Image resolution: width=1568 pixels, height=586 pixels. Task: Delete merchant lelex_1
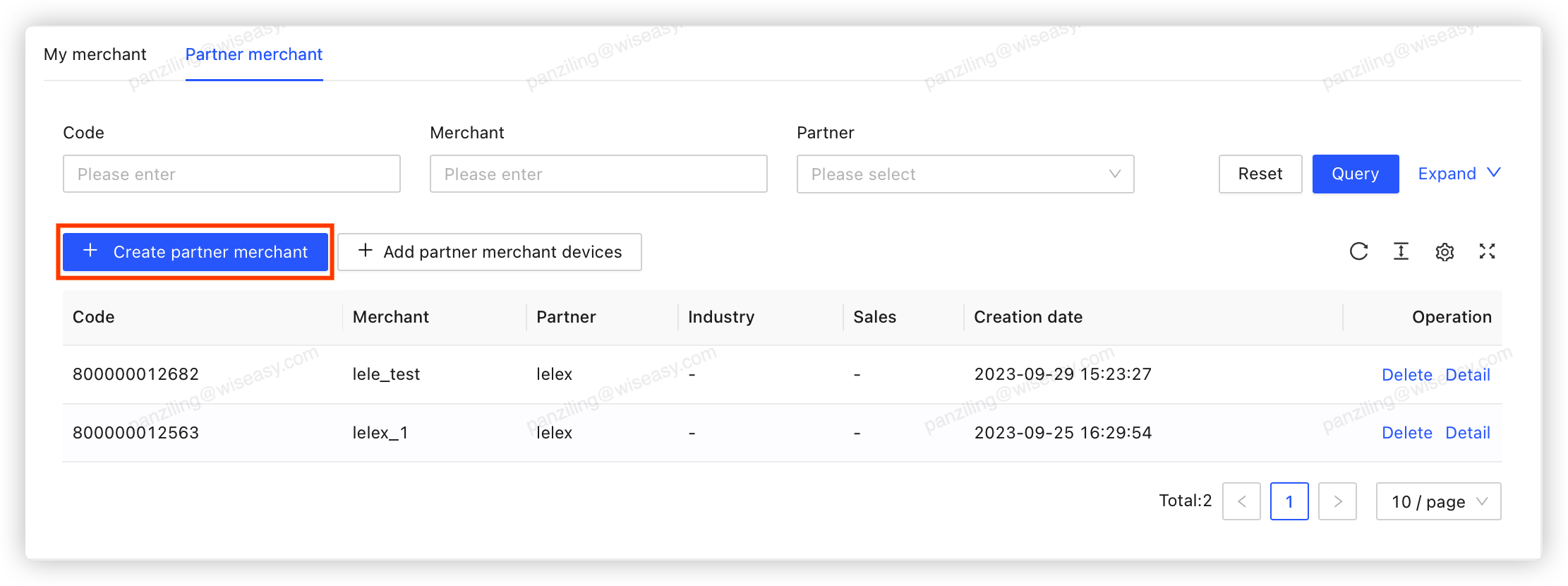point(1407,432)
